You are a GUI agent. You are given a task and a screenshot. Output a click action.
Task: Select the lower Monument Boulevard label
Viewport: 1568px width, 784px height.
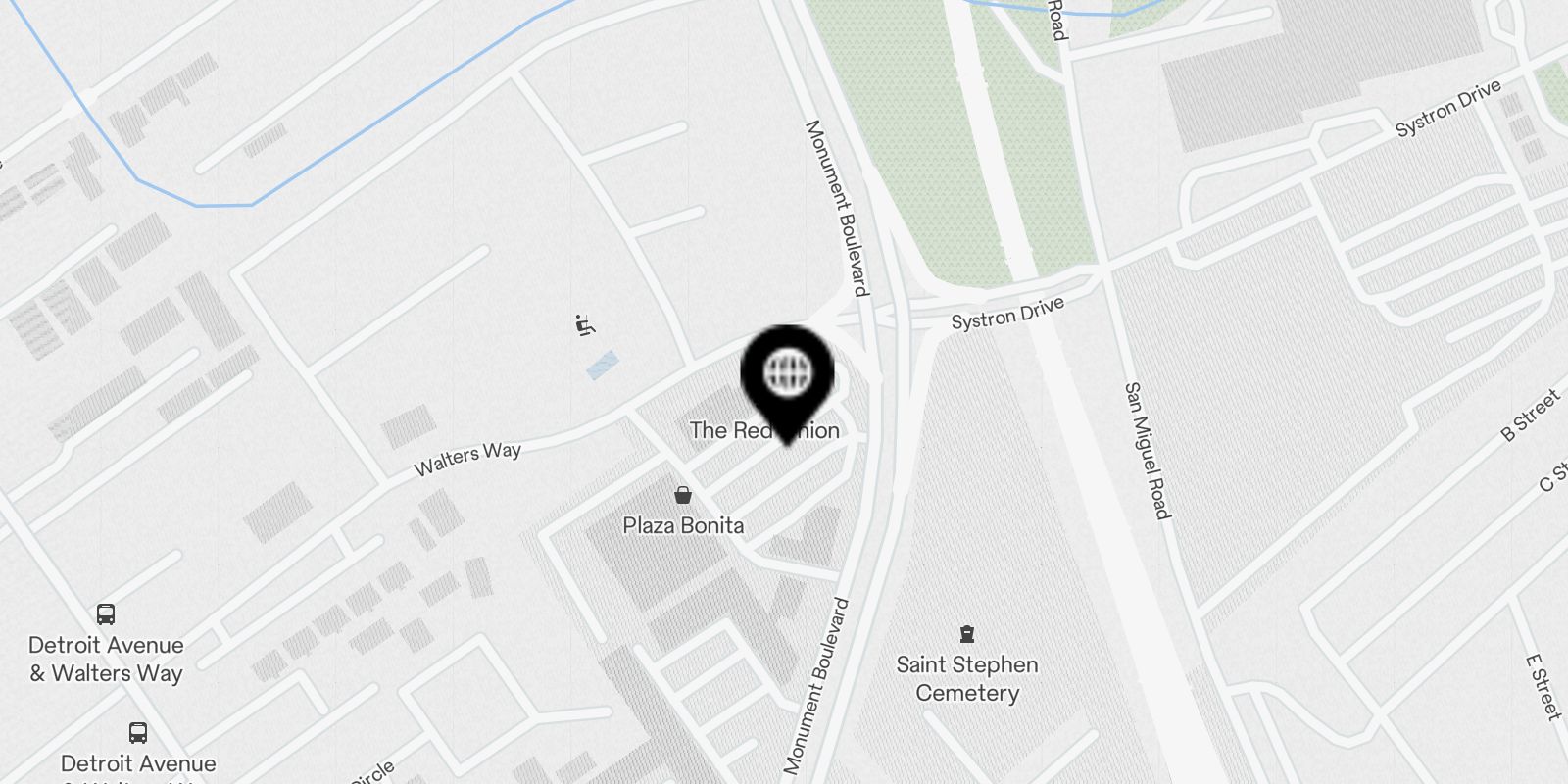click(815, 686)
